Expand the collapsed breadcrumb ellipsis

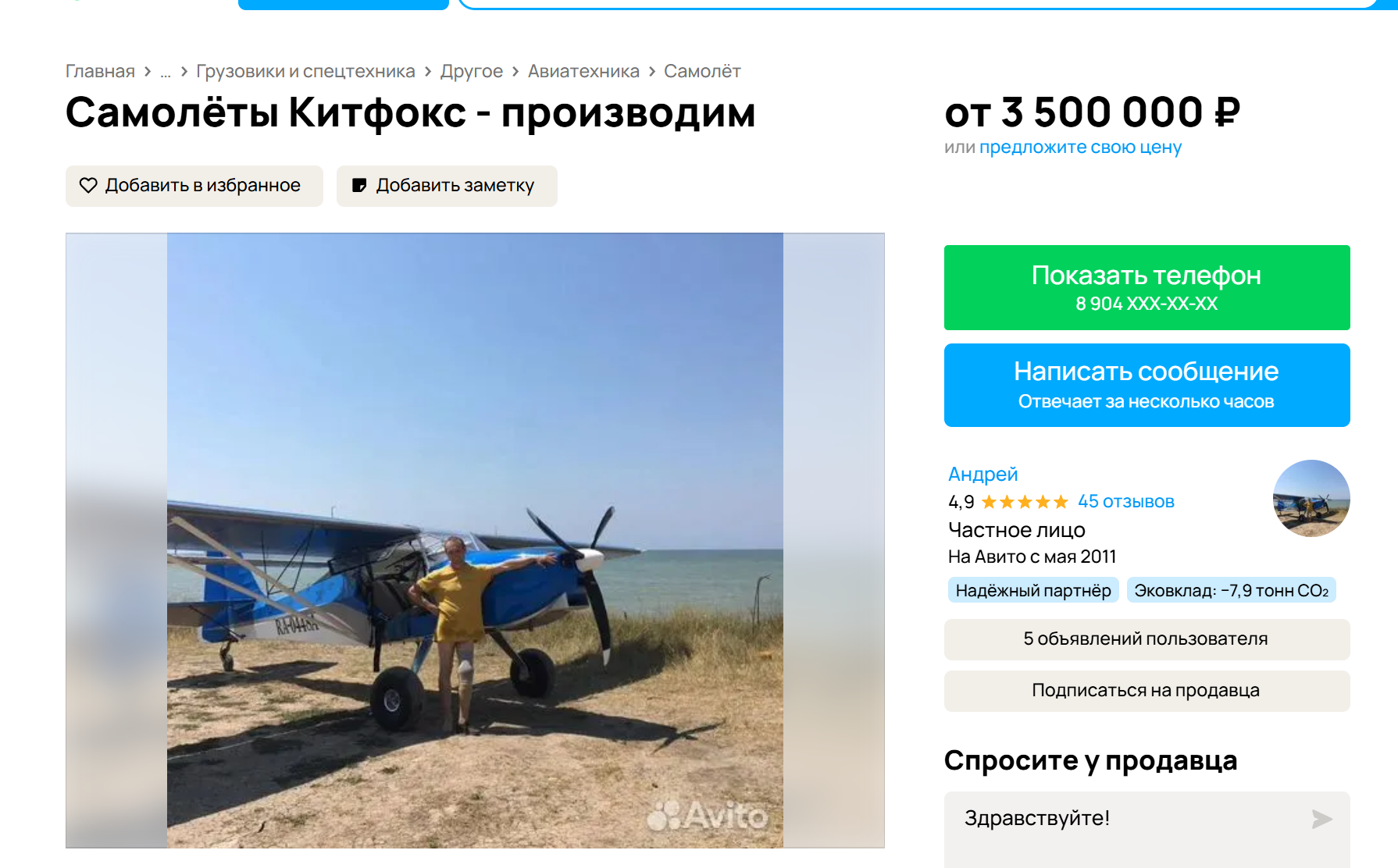tap(166, 72)
